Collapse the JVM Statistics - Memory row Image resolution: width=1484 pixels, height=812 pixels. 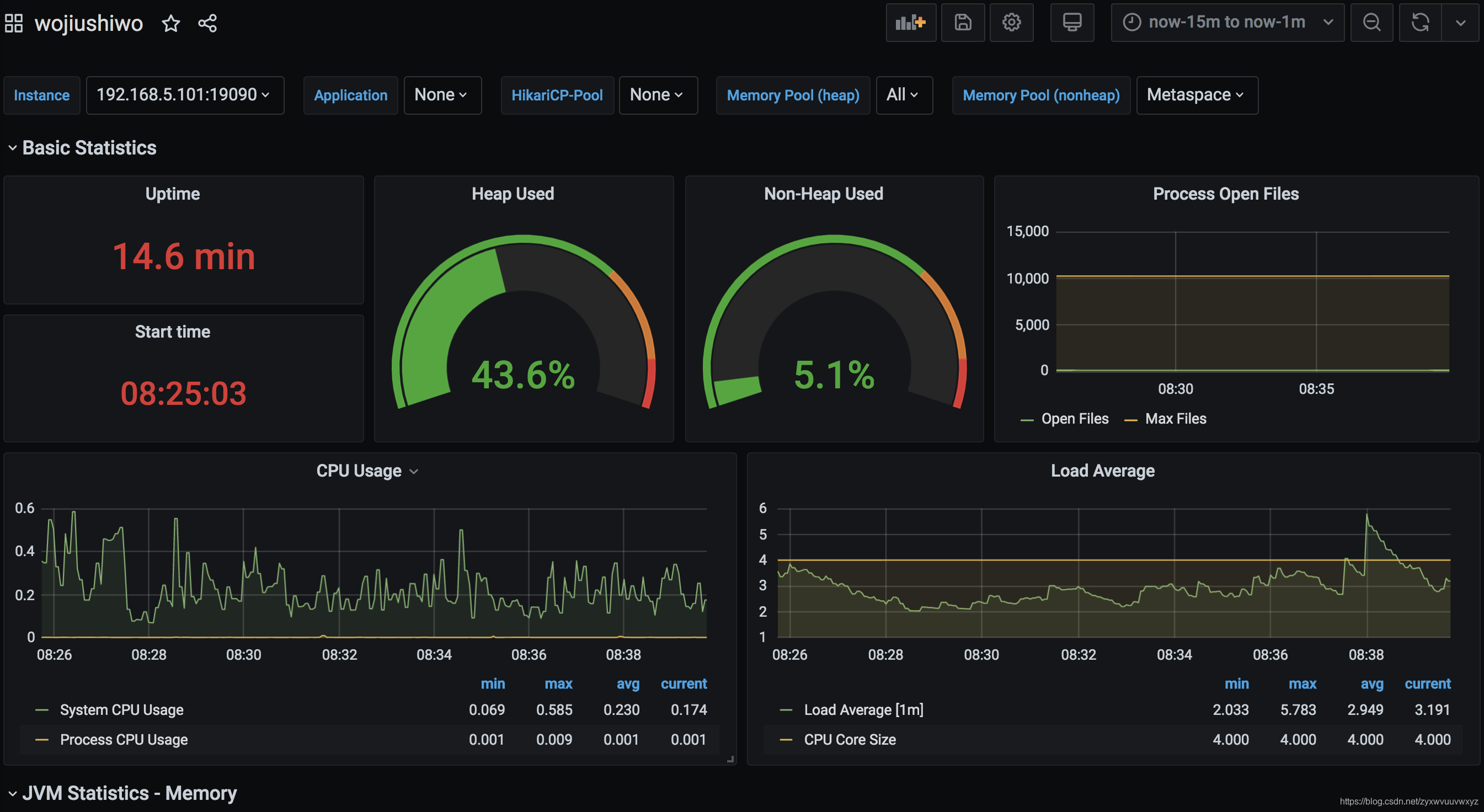point(122,793)
